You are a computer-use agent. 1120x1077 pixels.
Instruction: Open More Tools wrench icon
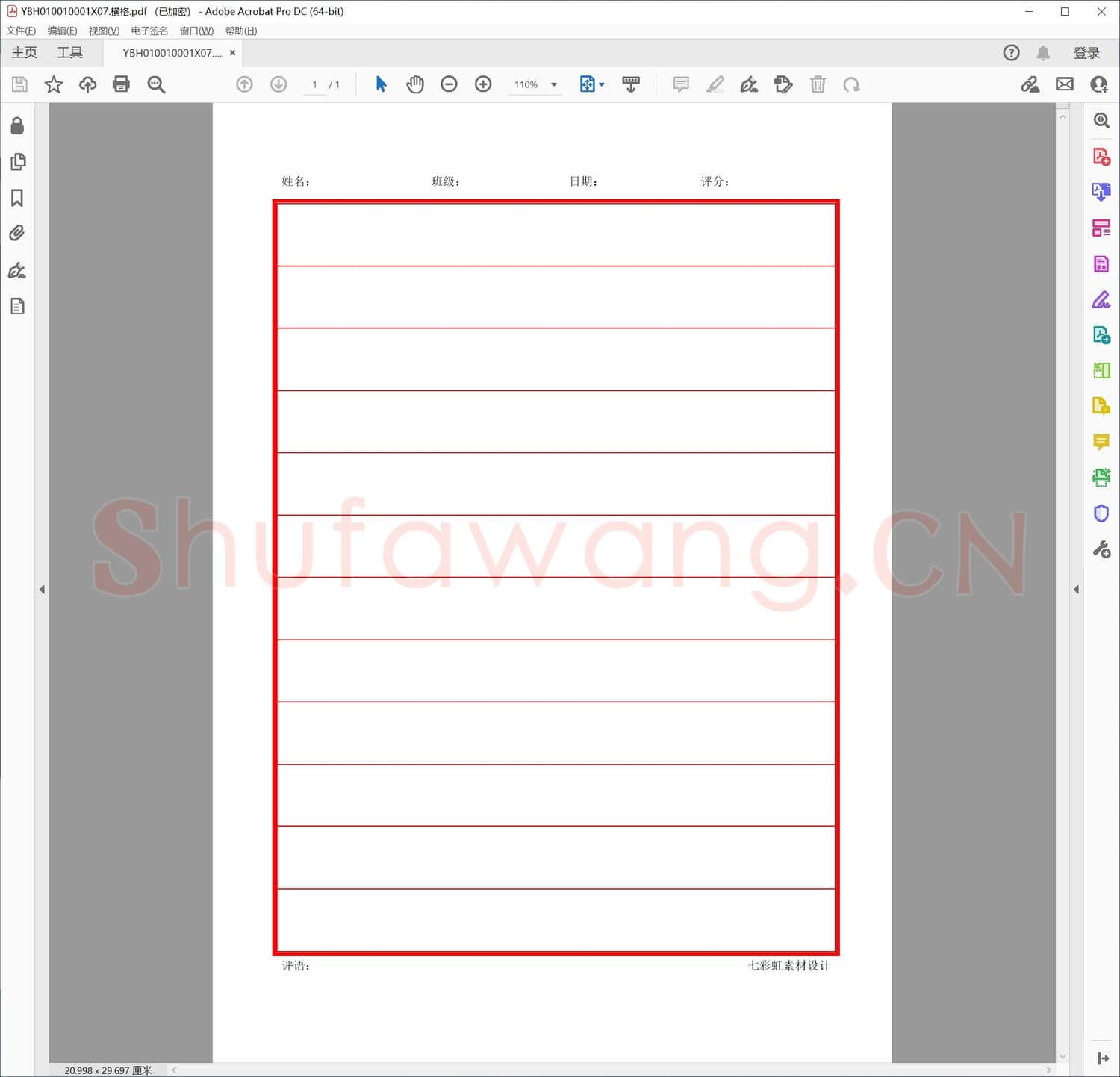click(1101, 550)
